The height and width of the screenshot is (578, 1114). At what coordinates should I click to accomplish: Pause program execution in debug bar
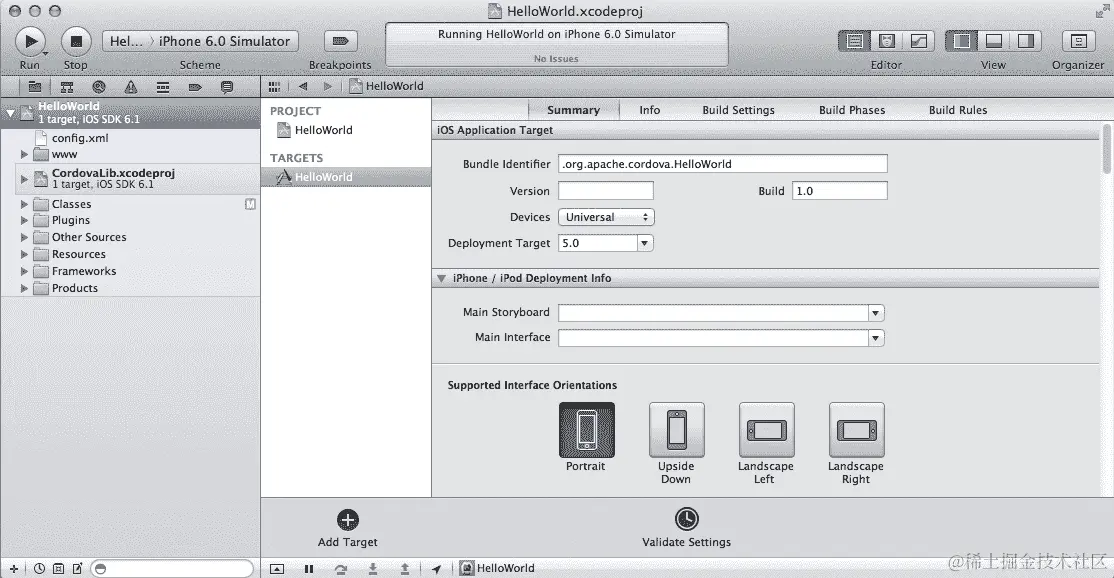coord(308,567)
